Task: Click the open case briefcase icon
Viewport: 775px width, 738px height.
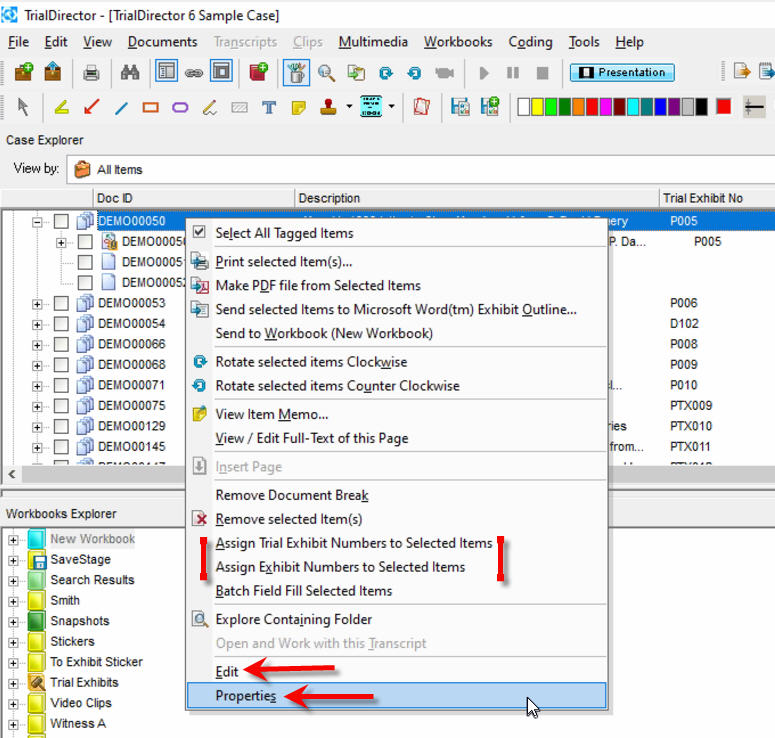Action: [53, 73]
